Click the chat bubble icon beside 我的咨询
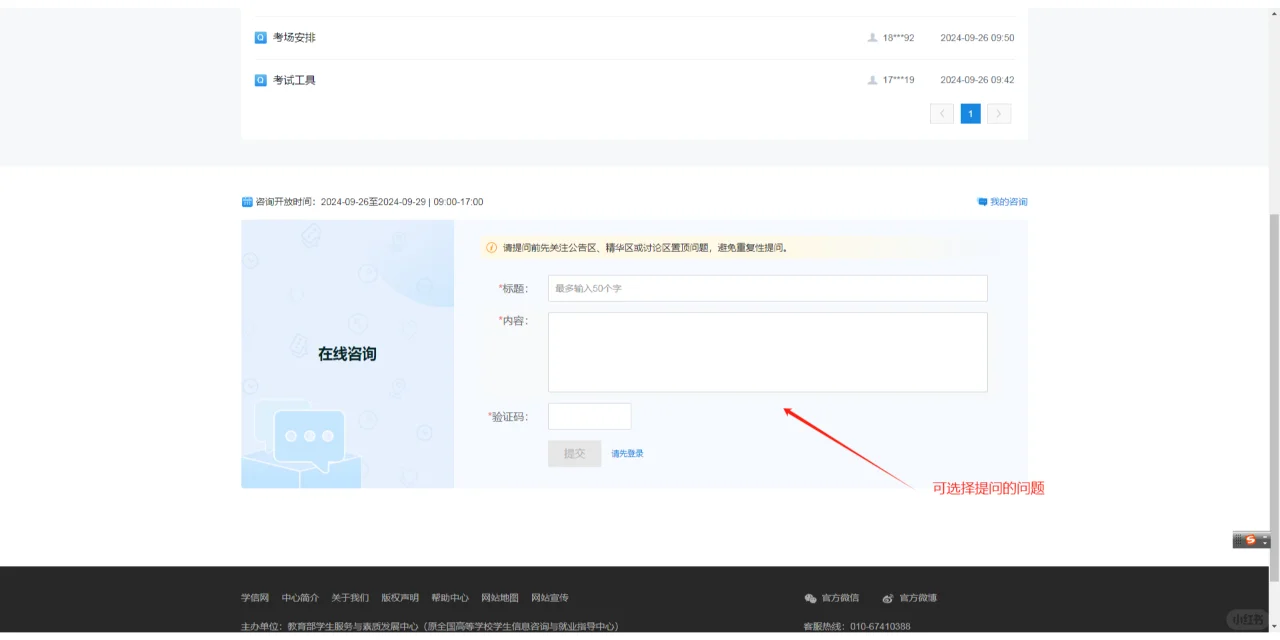Screen dimensions: 1280x640 981,201
